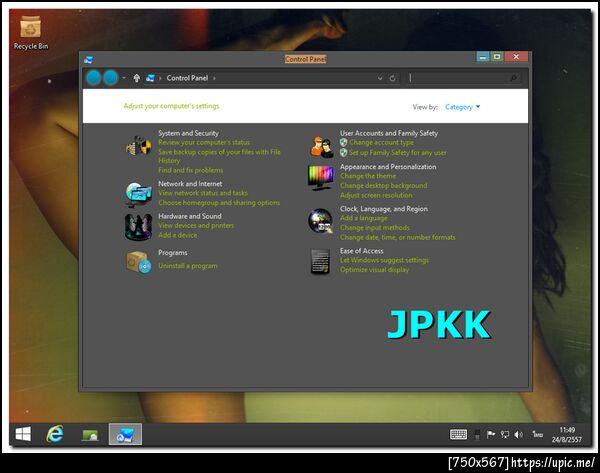Open Hardware and Sound heading link
This screenshot has height=473, width=600.
pyautogui.click(x=190, y=216)
